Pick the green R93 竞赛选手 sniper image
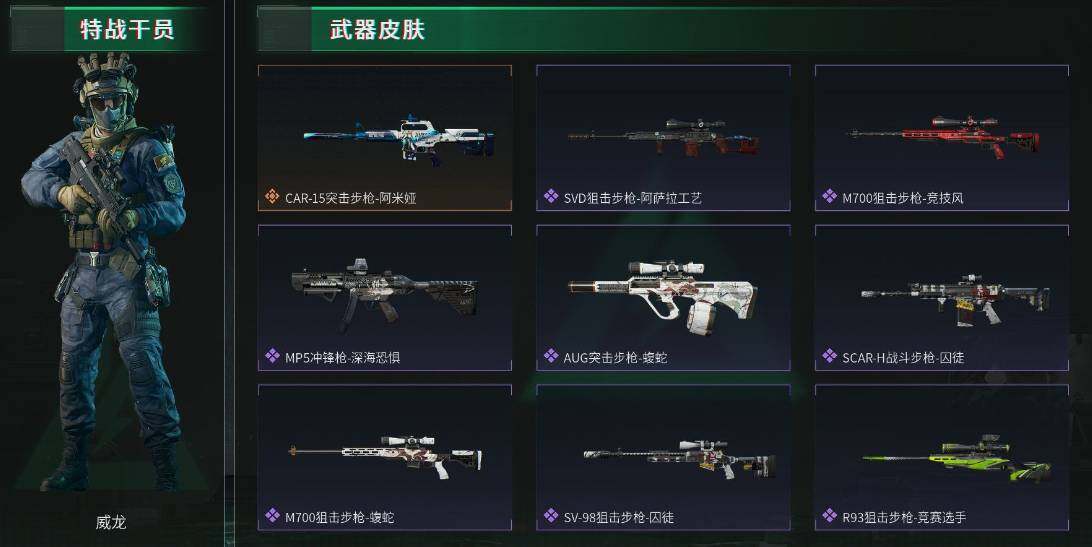This screenshot has width=1092, height=547. [957, 459]
